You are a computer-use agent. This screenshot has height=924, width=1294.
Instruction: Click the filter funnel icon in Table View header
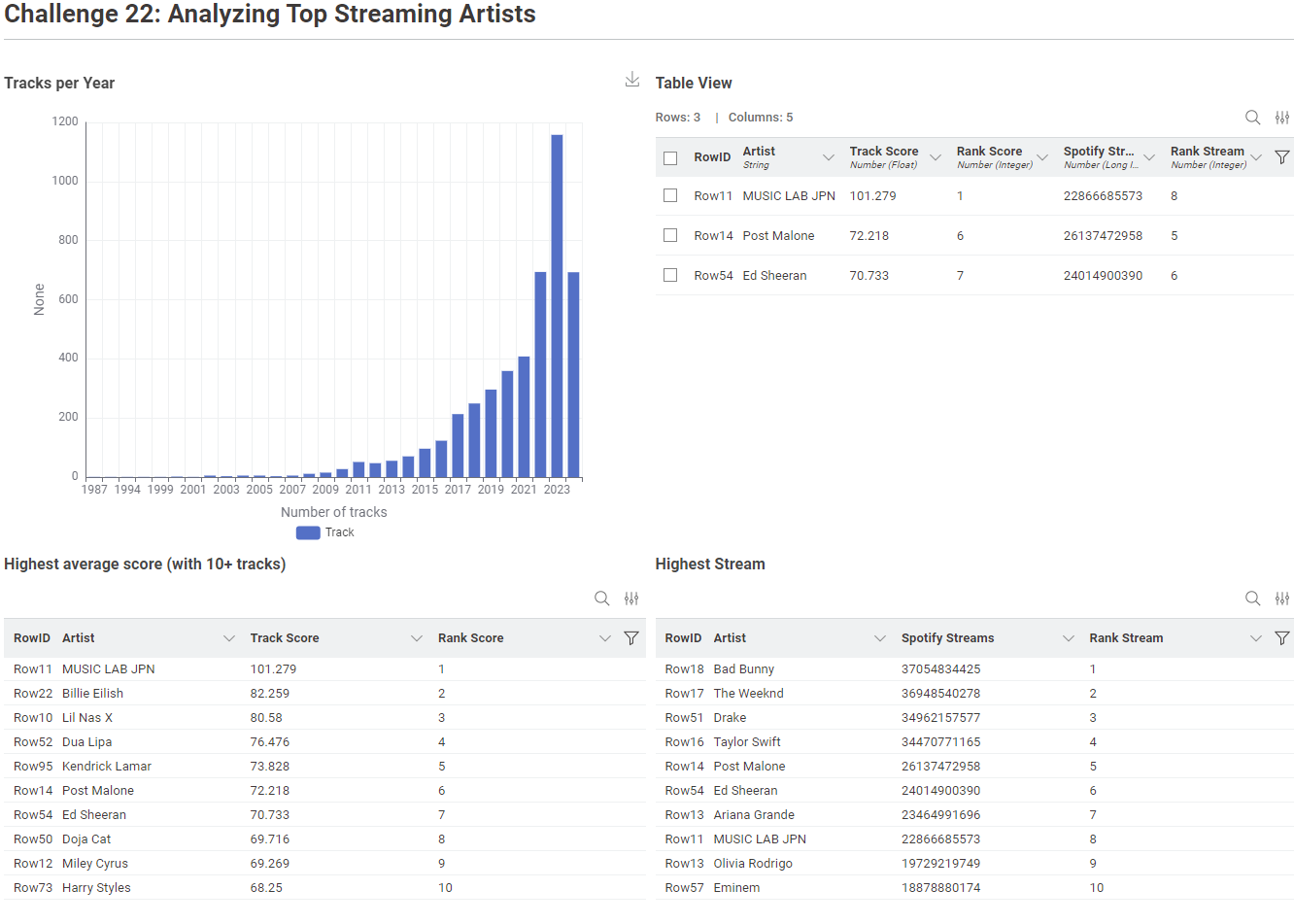pyautogui.click(x=1282, y=157)
